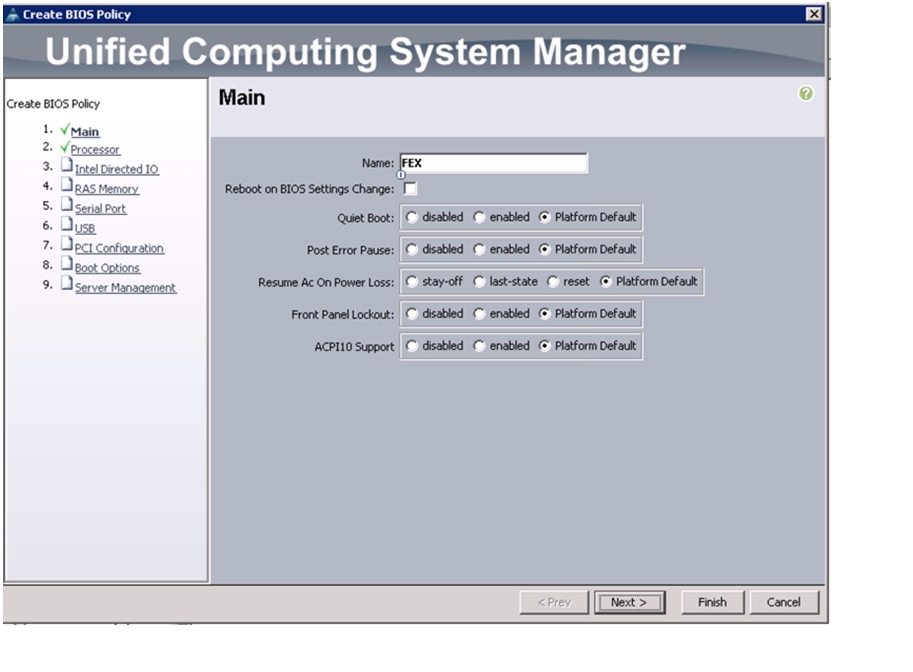Click the page icon beside Serial Port
This screenshot has height=672, width=913.
[x=67, y=205]
